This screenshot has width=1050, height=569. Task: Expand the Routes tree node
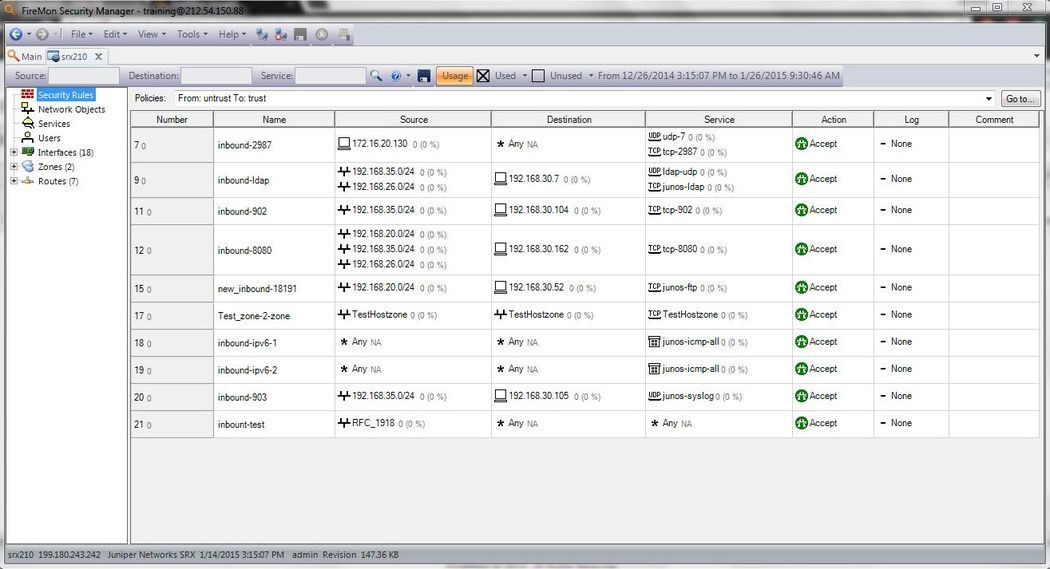(x=13, y=181)
